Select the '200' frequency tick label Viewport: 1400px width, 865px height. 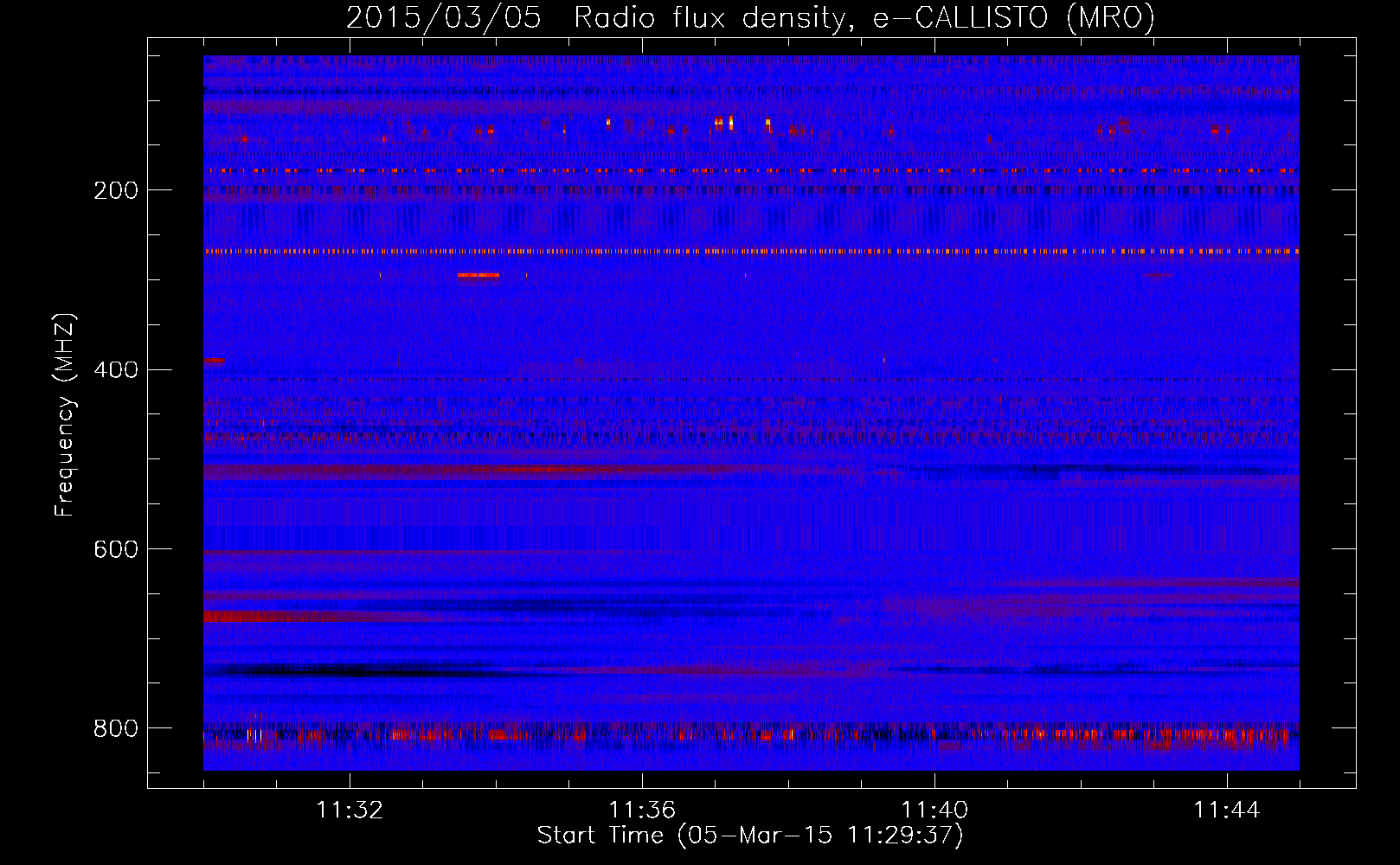click(x=116, y=191)
